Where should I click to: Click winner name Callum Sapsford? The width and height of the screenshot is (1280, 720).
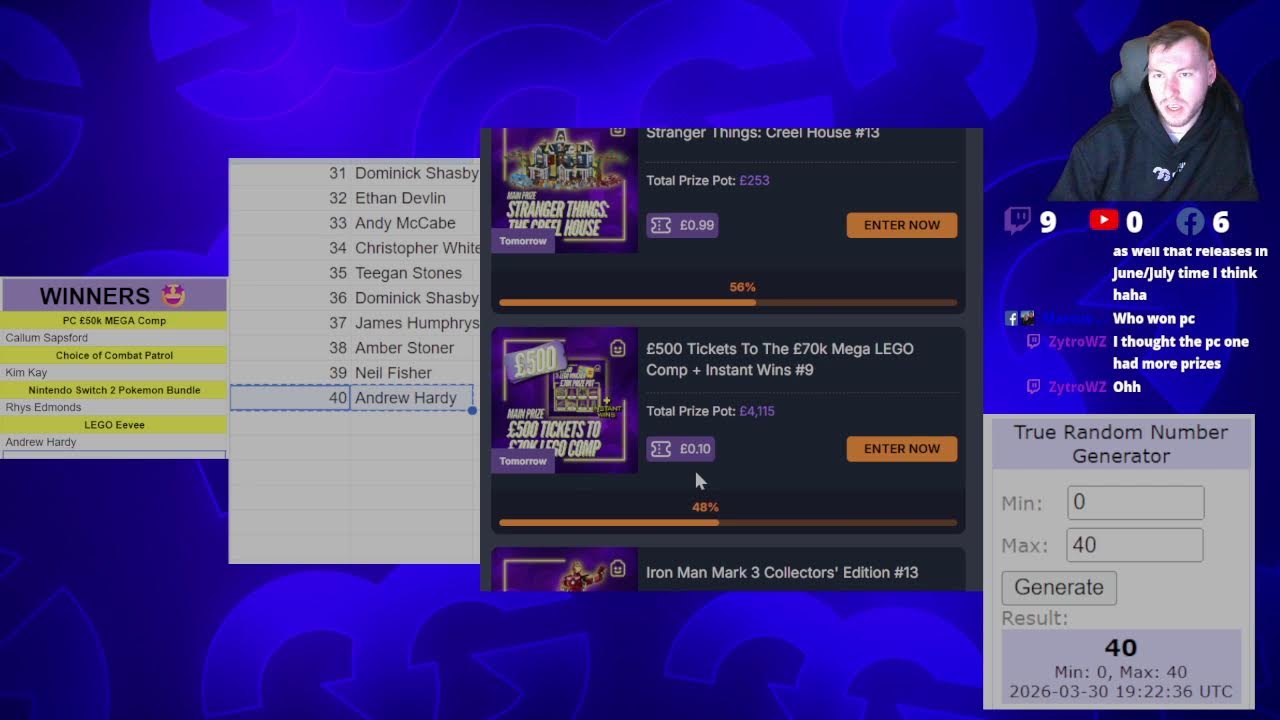[47, 338]
